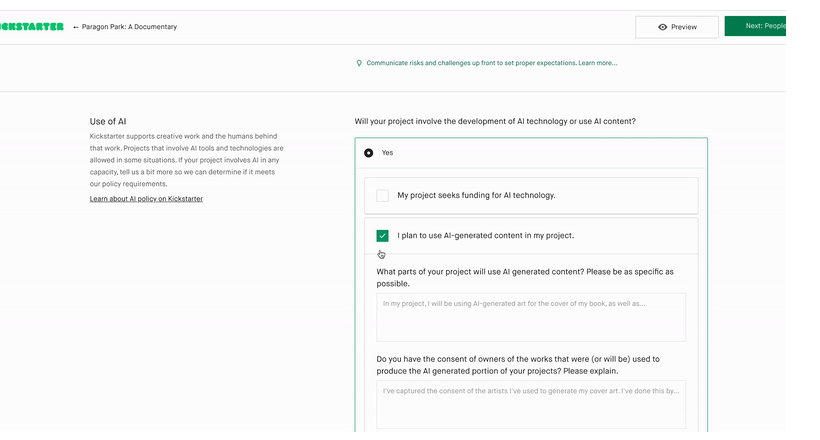
Task: Focus the consent of owners explanation field
Action: tap(531, 404)
